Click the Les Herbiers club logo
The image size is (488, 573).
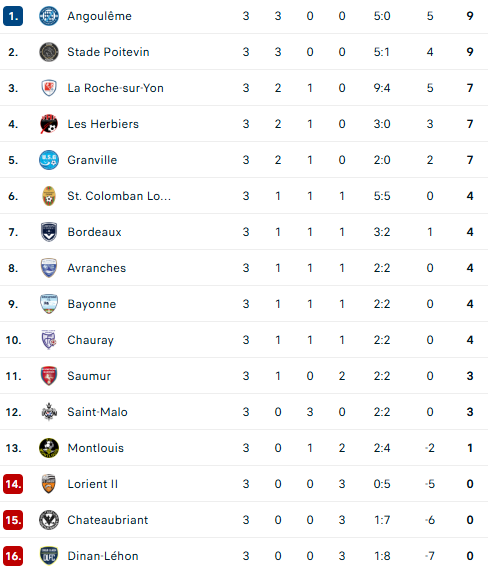pyautogui.click(x=49, y=124)
